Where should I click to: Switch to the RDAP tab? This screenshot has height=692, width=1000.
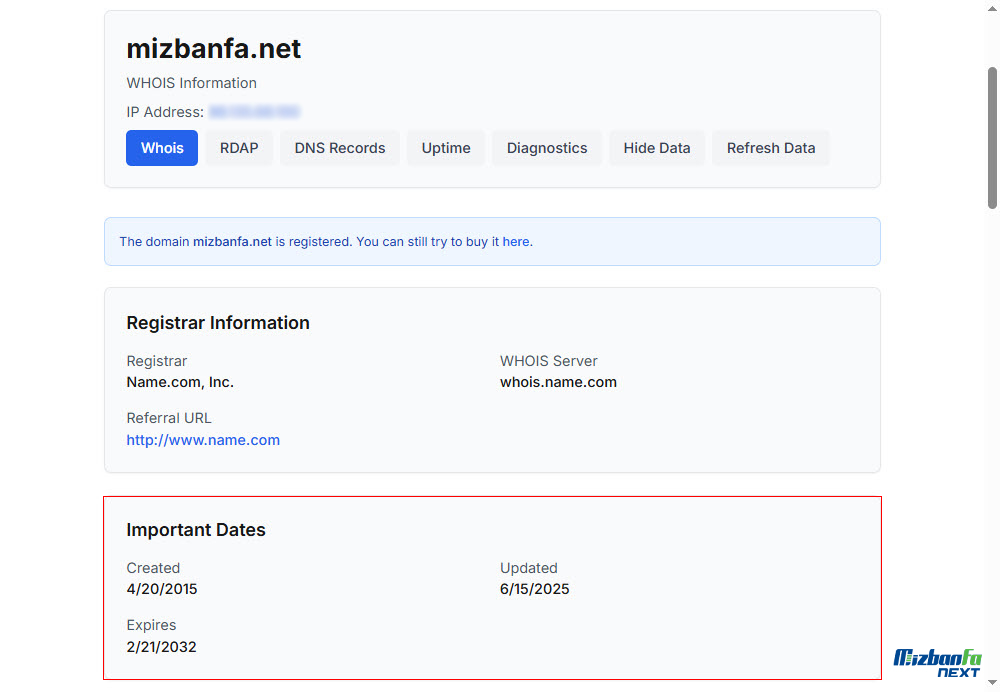(239, 148)
